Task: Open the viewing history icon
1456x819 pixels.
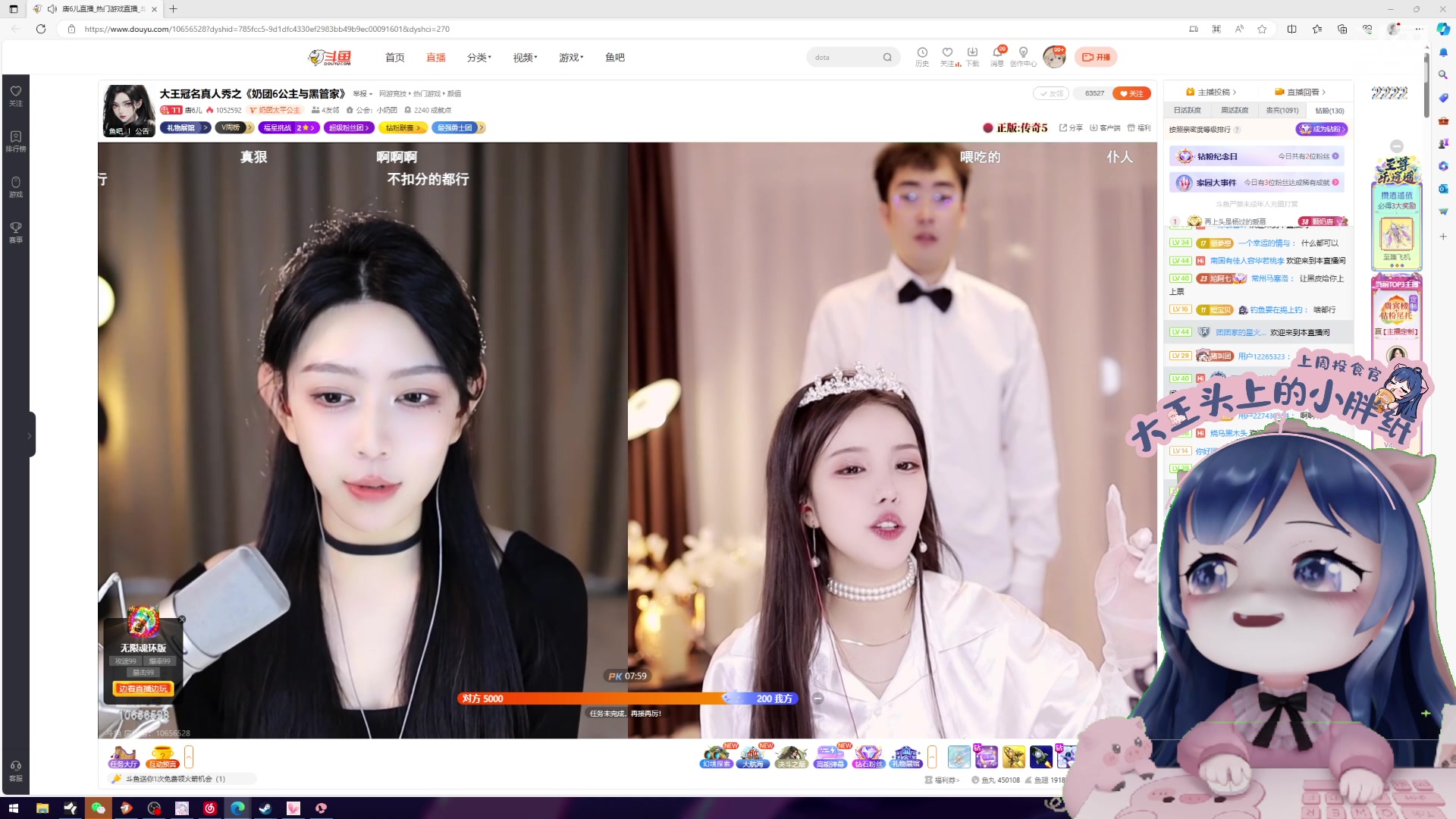Action: coord(922,53)
